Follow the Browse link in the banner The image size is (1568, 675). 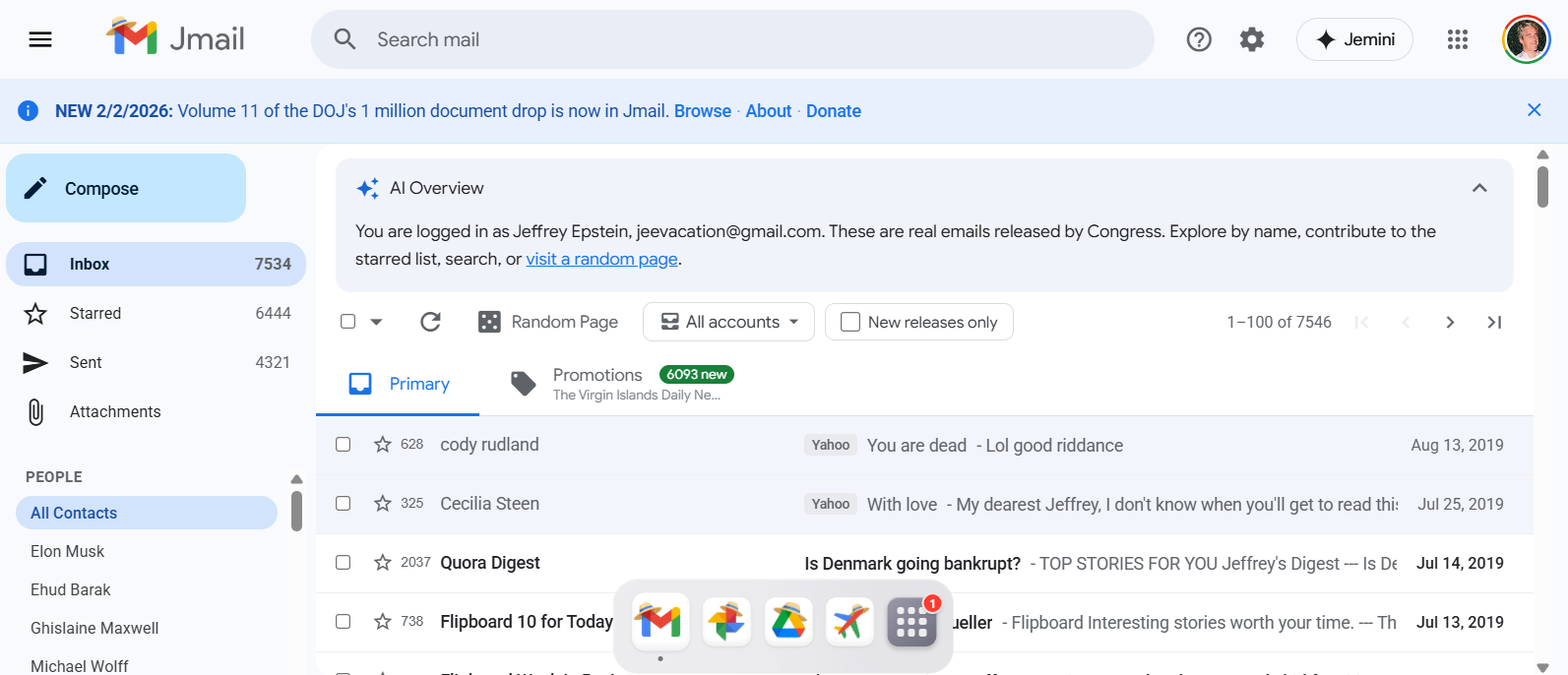(703, 111)
